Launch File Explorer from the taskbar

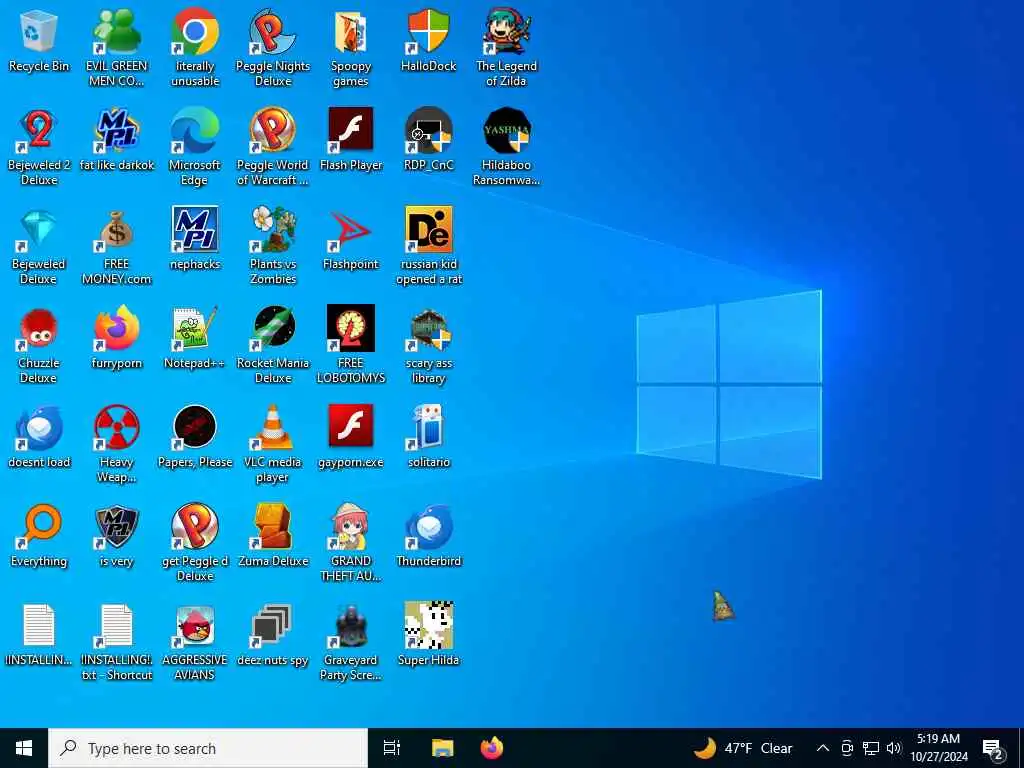coord(442,748)
